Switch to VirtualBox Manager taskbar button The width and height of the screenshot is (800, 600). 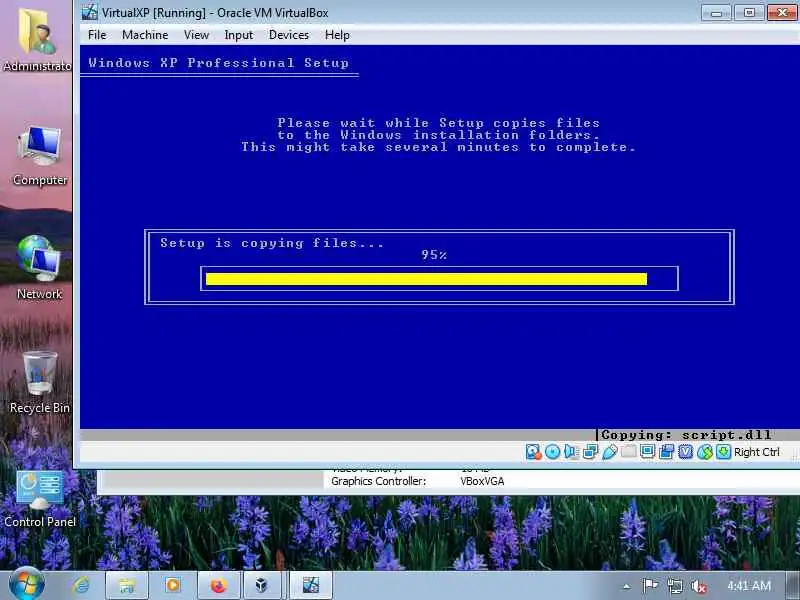click(262, 585)
